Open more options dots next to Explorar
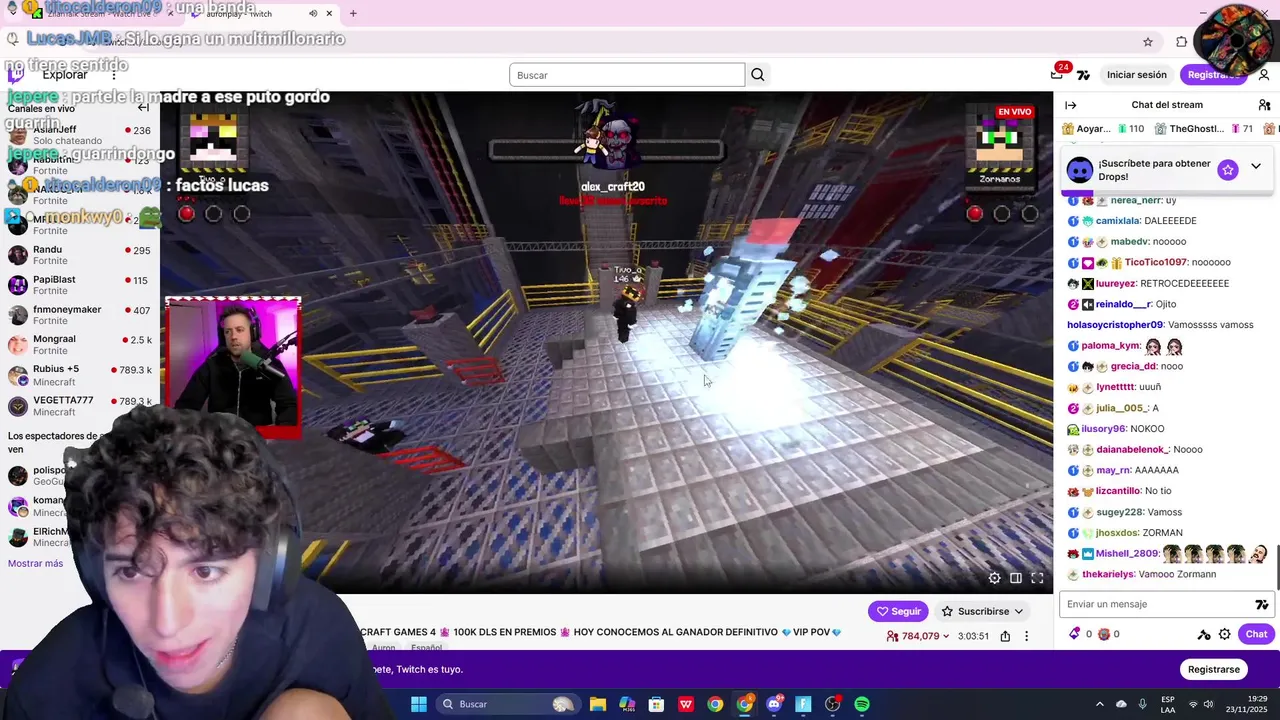 (114, 75)
